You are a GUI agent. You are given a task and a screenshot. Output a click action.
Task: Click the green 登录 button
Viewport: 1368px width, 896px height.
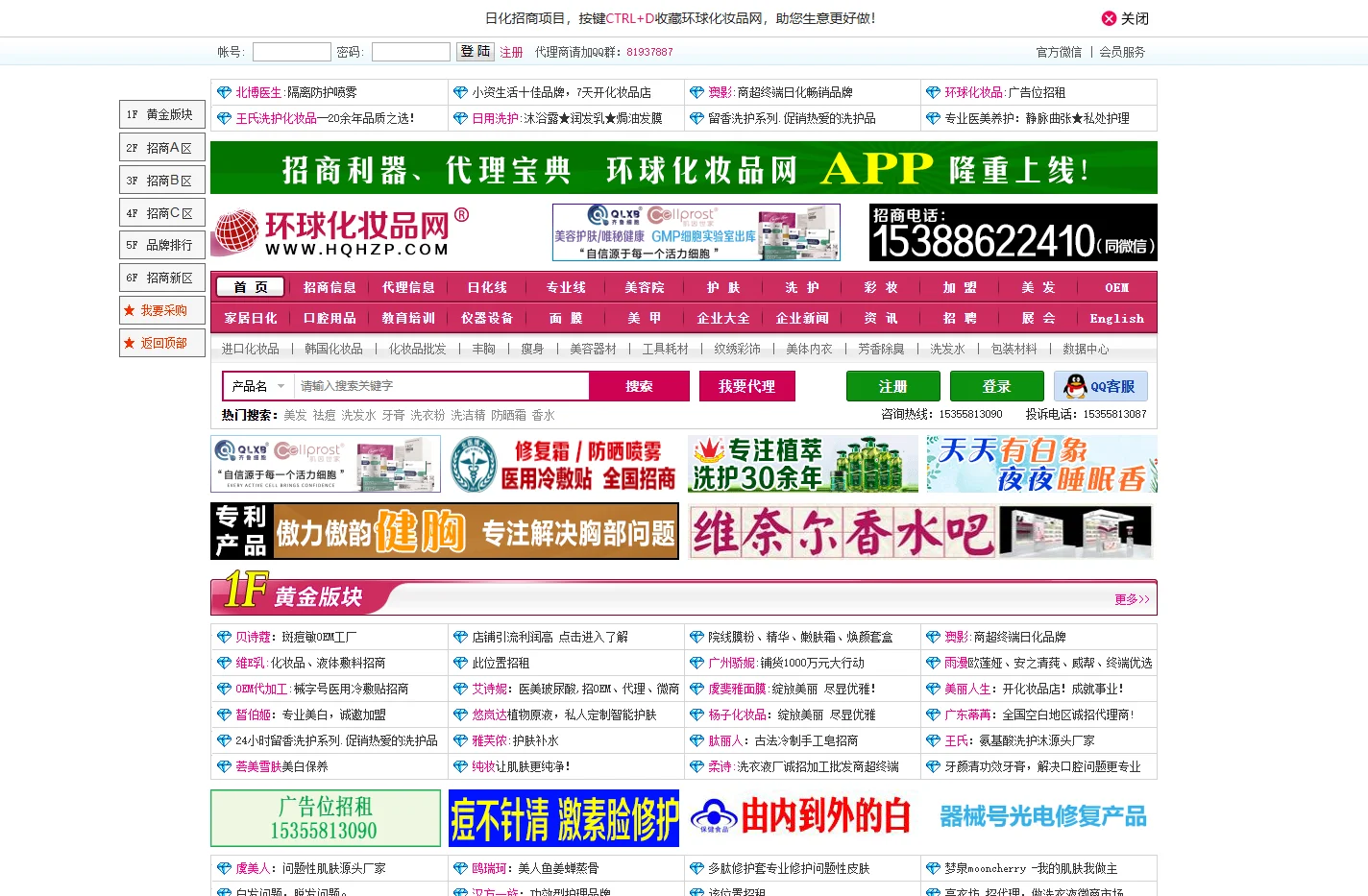pos(997,386)
